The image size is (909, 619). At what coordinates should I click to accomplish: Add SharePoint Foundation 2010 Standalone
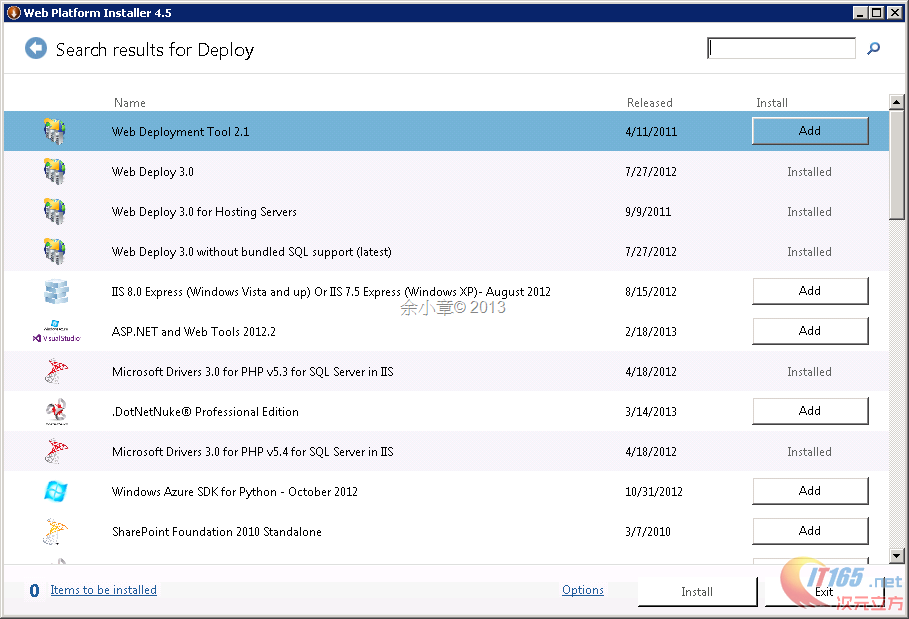(x=810, y=531)
